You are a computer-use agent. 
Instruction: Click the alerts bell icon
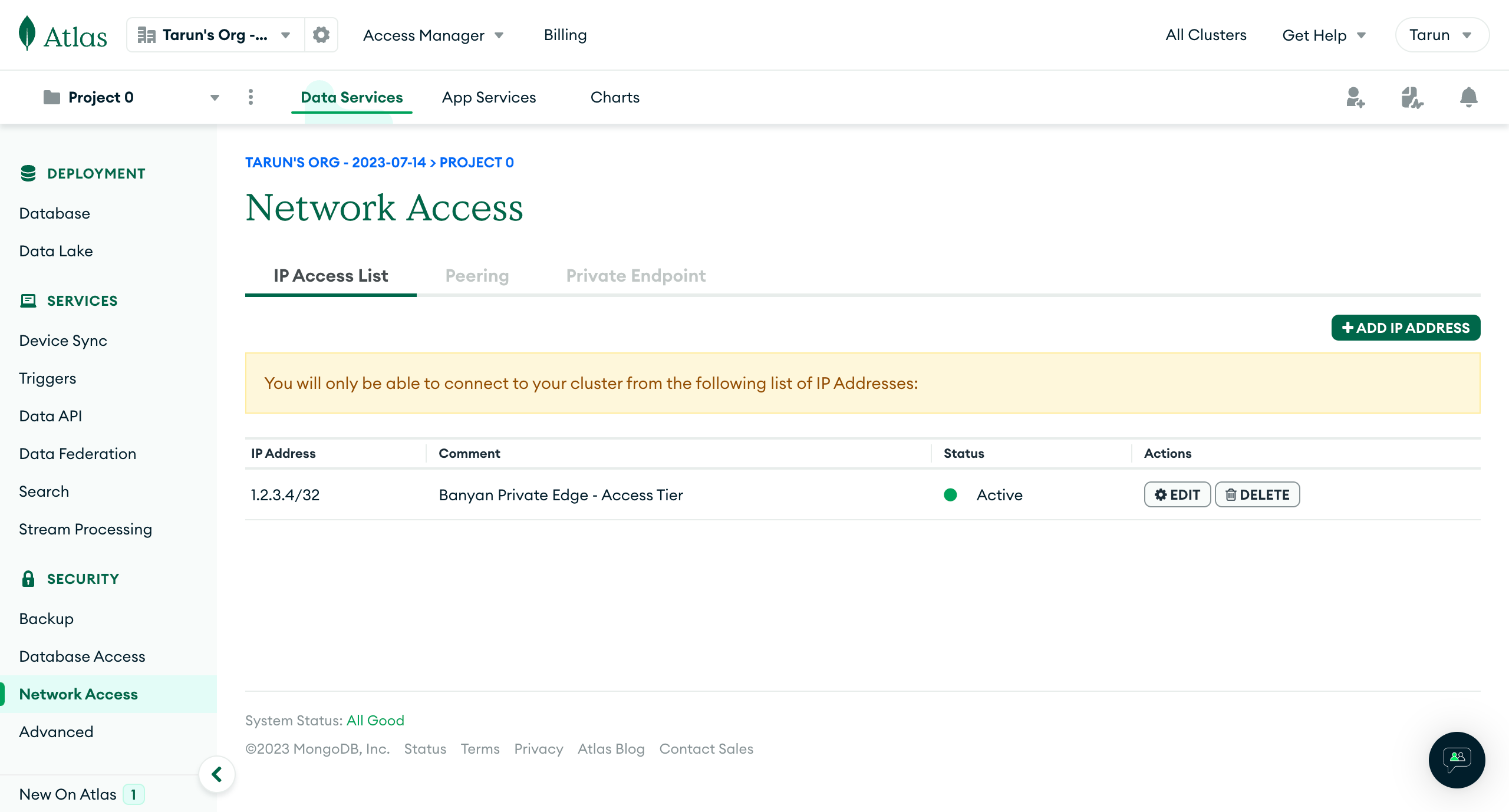click(1468, 97)
